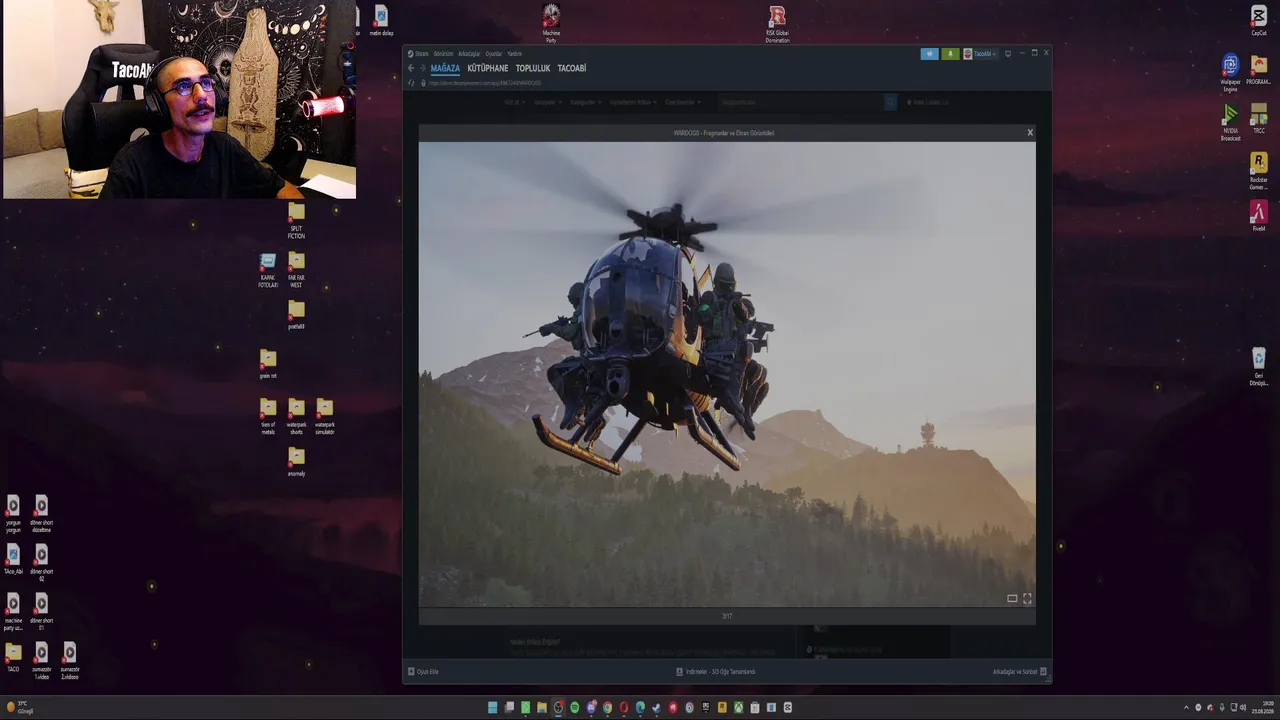This screenshot has height=720, width=1280.
Task: Open the Oyunlar menu
Action: 494,54
